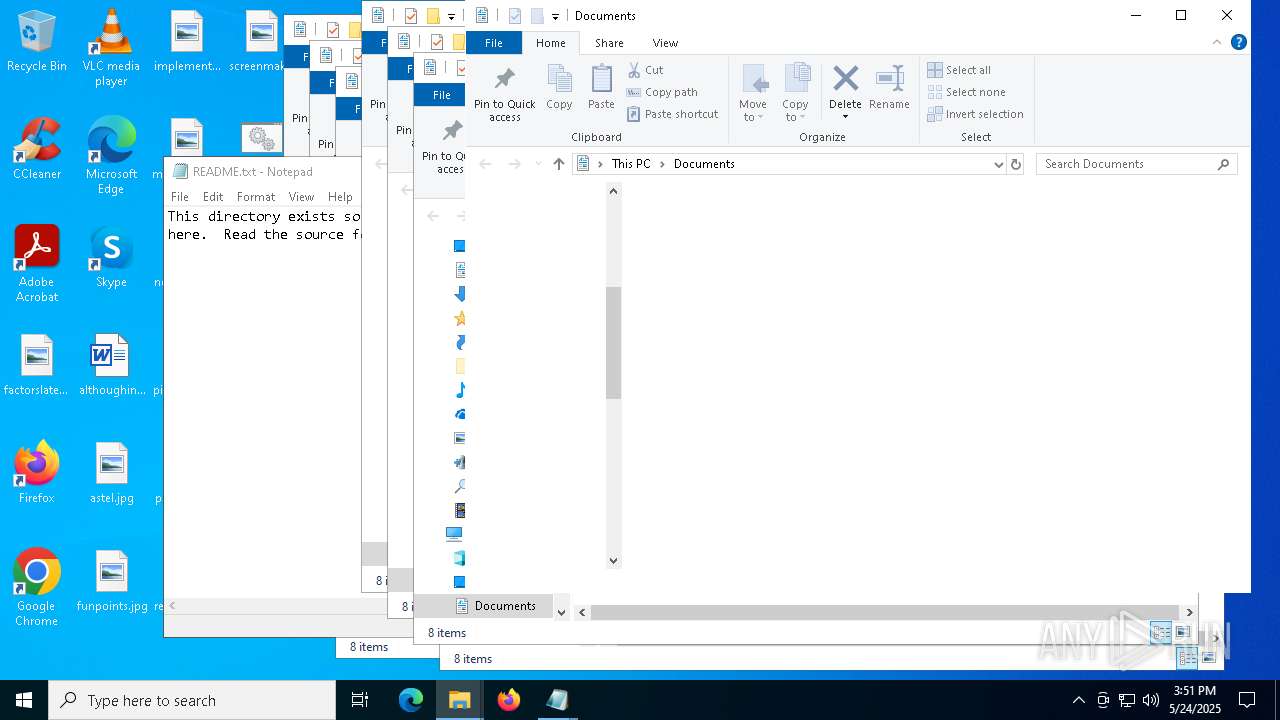The height and width of the screenshot is (720, 1280).
Task: Open Notepad's View menu
Action: (x=301, y=197)
